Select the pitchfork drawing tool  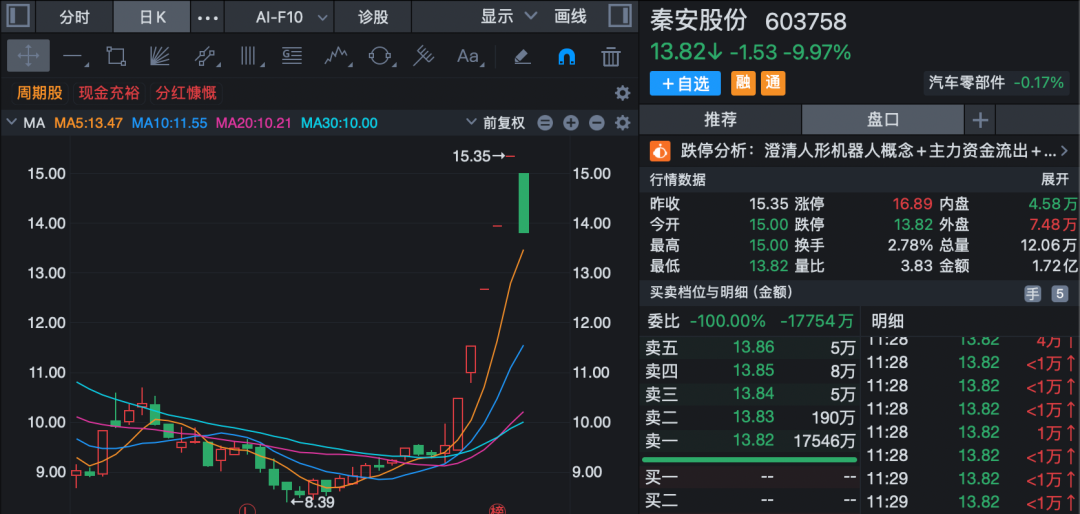click(423, 56)
